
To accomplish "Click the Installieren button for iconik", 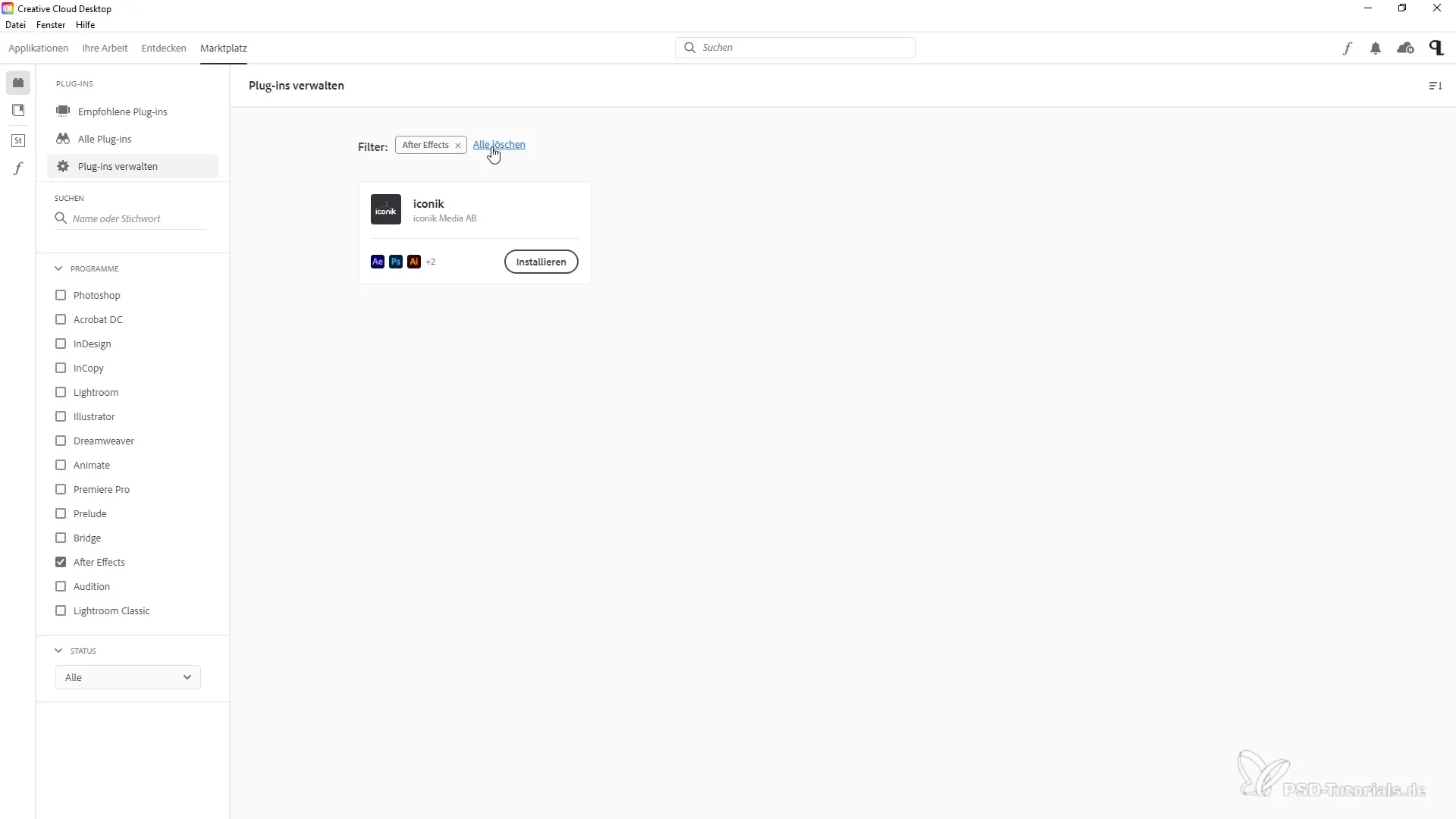I will click(x=541, y=262).
